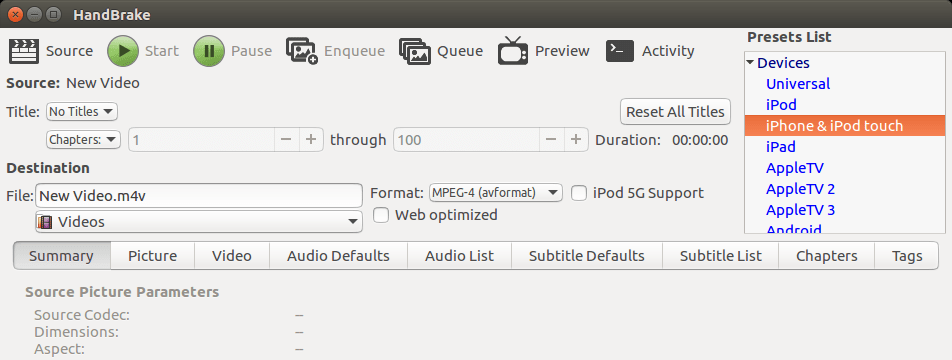Switch to the Picture tab

[x=152, y=256]
